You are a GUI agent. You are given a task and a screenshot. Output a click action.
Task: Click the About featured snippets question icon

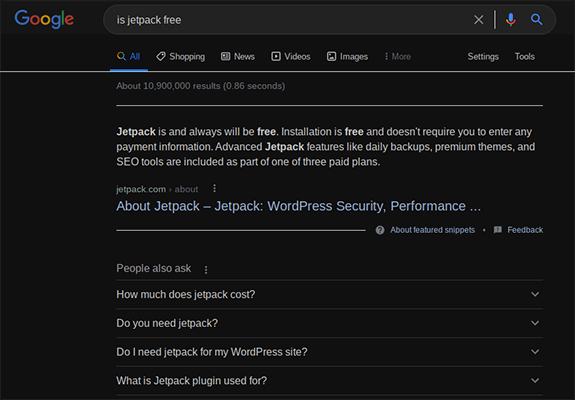pyautogui.click(x=380, y=230)
